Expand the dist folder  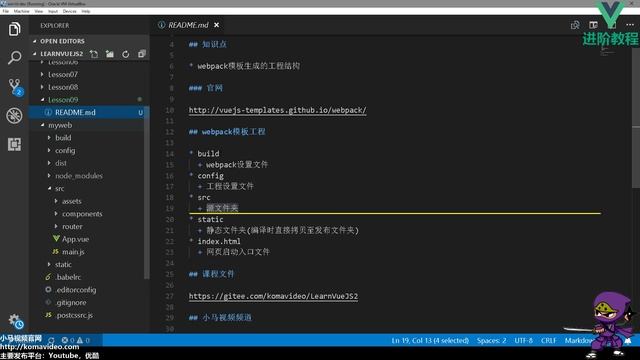(x=49, y=163)
